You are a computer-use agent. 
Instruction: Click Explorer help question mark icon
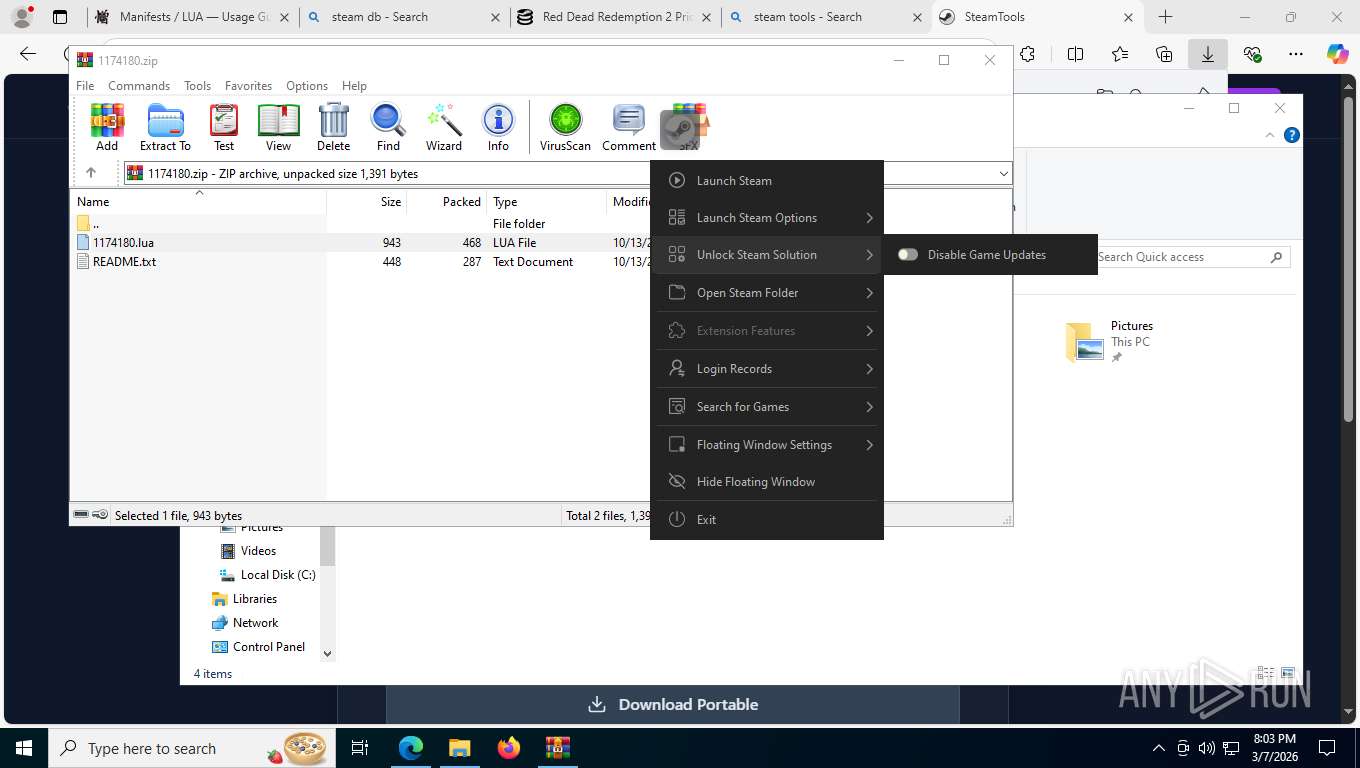[1292, 135]
